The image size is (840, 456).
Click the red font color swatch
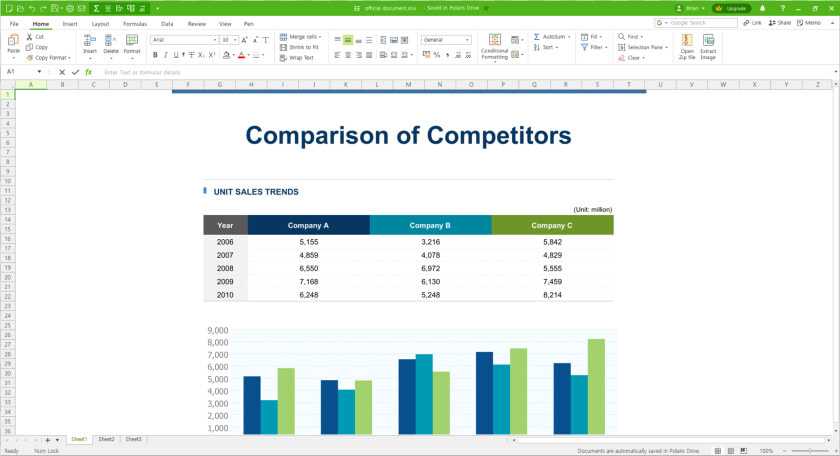pyautogui.click(x=242, y=55)
